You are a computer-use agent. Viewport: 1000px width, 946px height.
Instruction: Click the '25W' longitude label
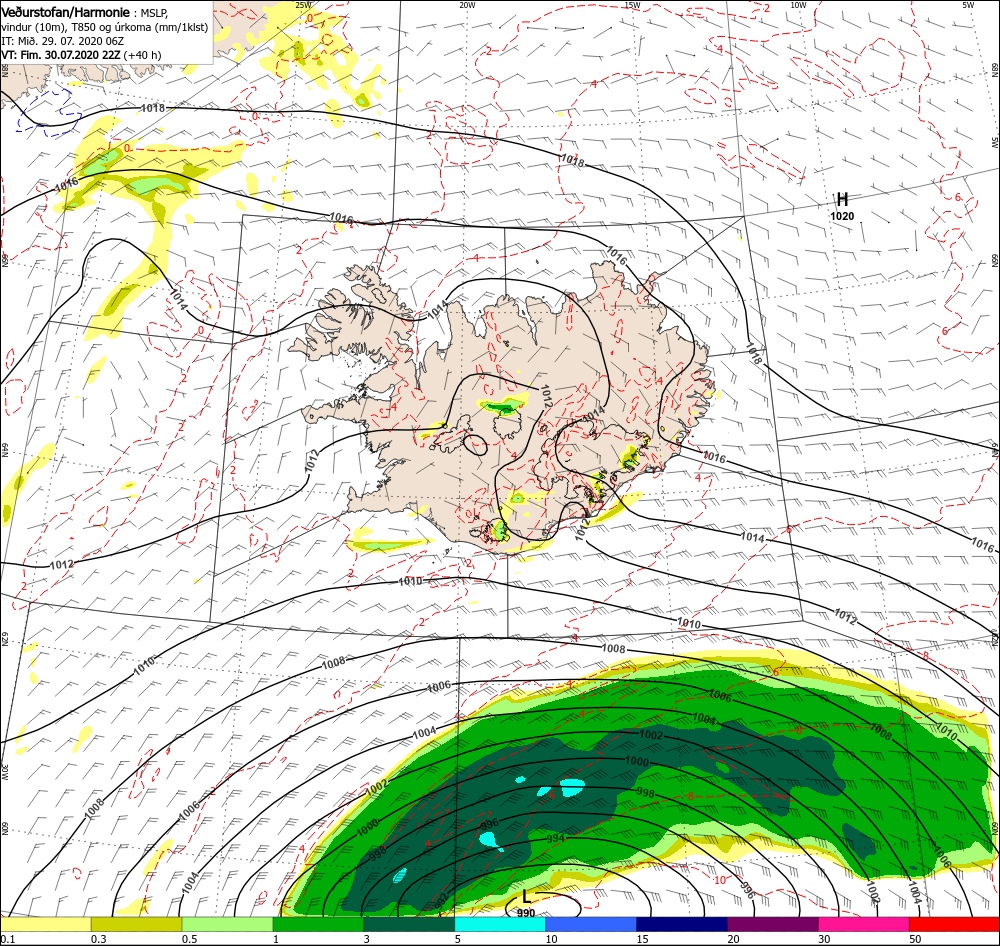click(304, 5)
